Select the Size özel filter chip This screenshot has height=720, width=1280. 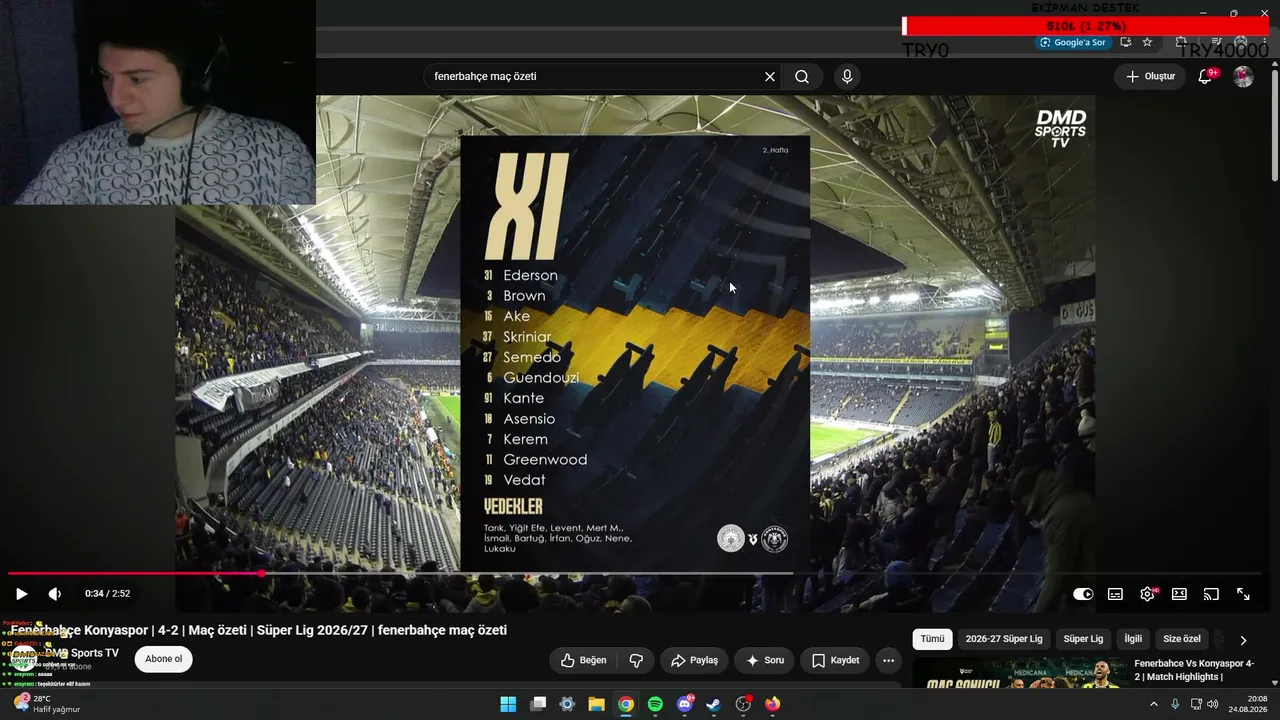tap(1182, 639)
